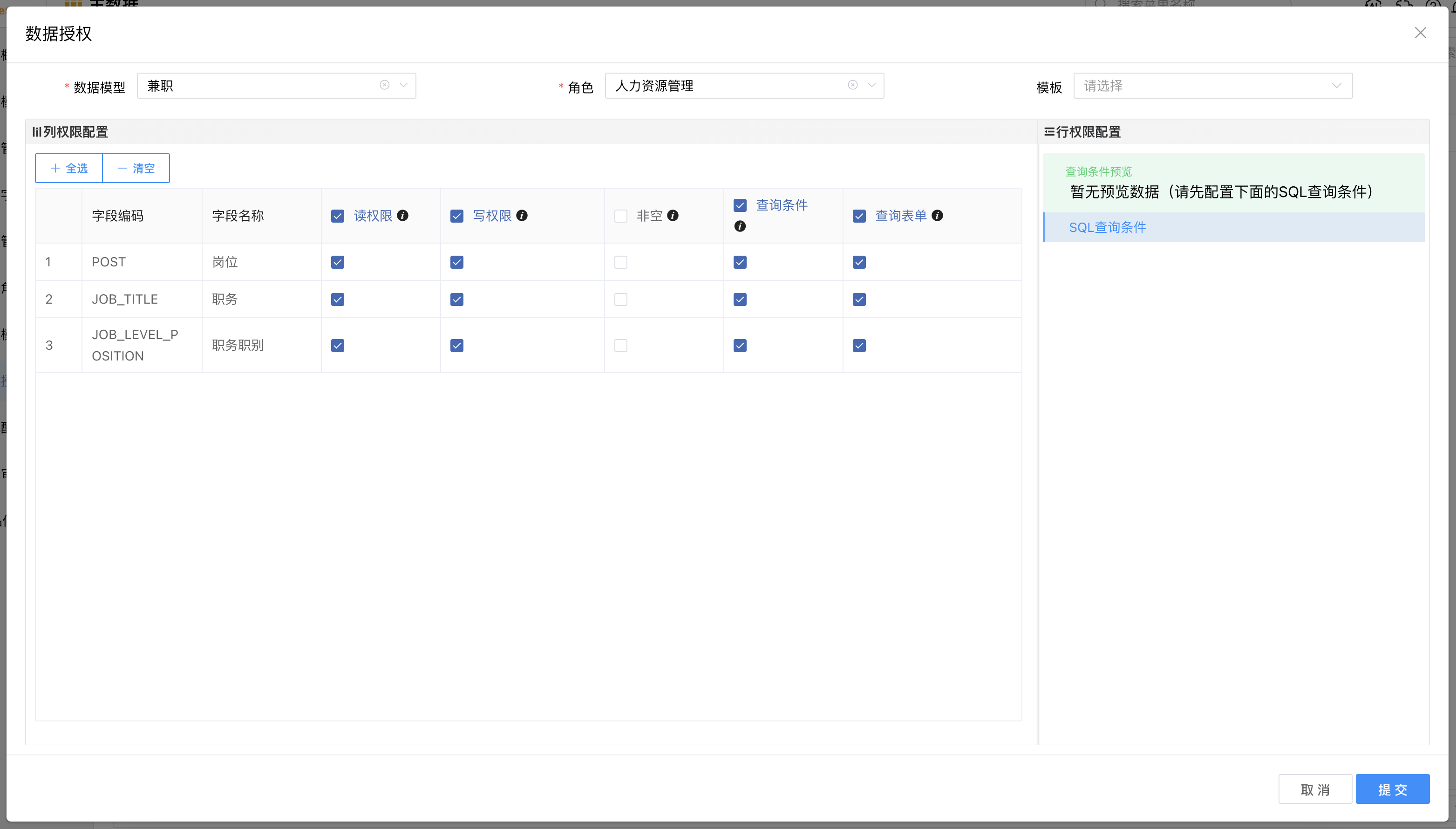
Task: Open the SQL查询条件 item
Action: tap(1233, 227)
